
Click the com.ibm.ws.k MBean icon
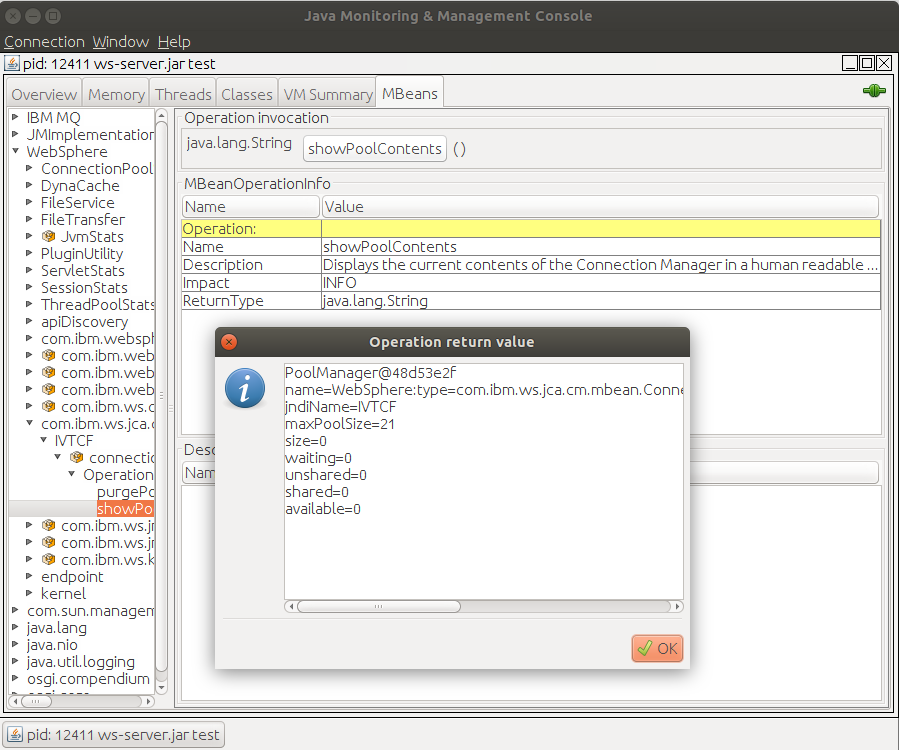[x=48, y=560]
